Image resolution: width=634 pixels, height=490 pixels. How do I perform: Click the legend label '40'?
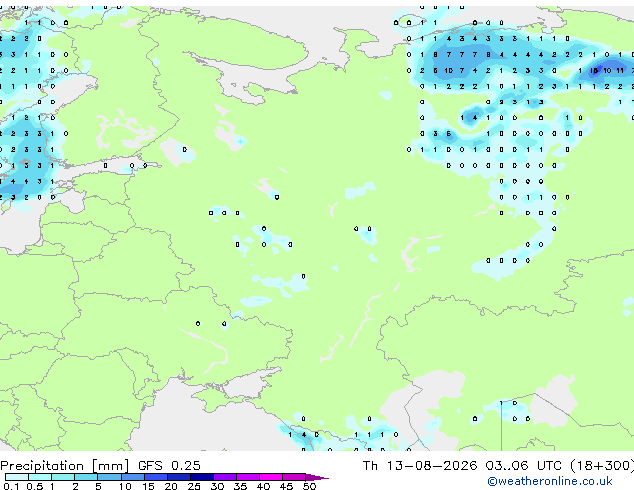(x=263, y=486)
